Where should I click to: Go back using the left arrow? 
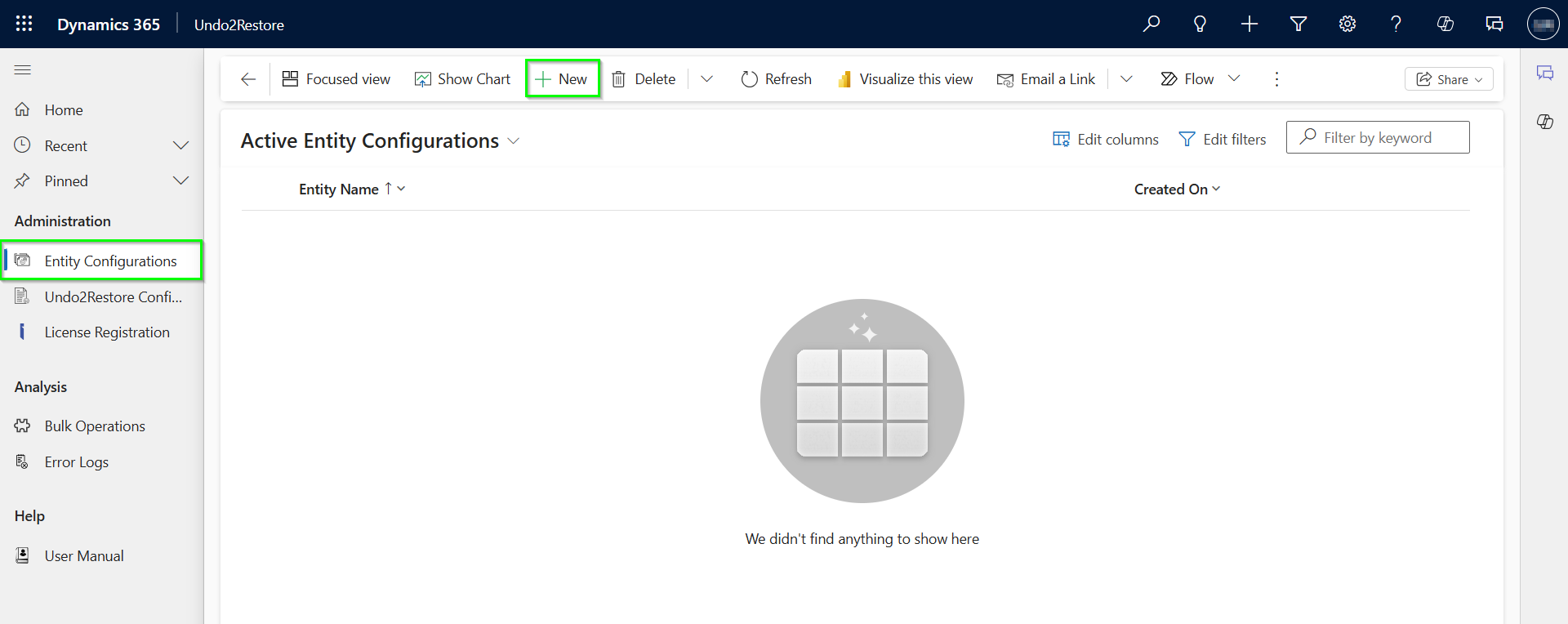pyautogui.click(x=248, y=79)
